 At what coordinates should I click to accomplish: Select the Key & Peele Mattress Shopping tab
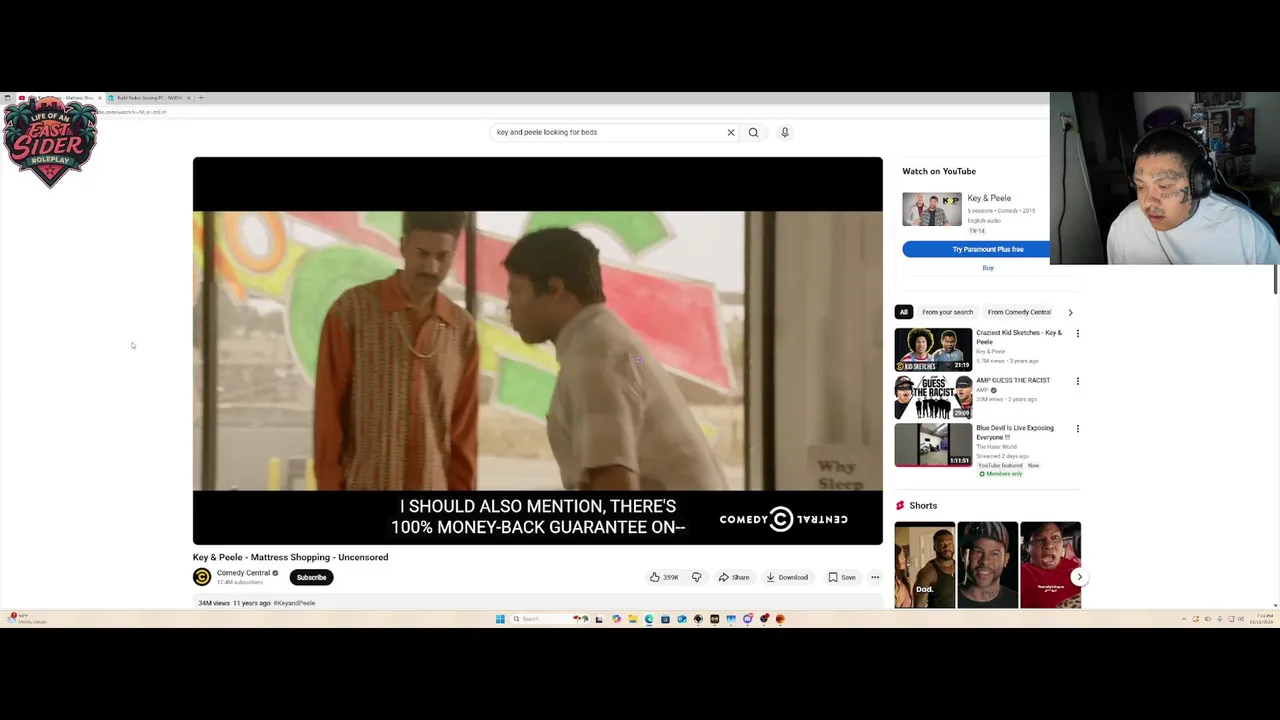[x=60, y=98]
